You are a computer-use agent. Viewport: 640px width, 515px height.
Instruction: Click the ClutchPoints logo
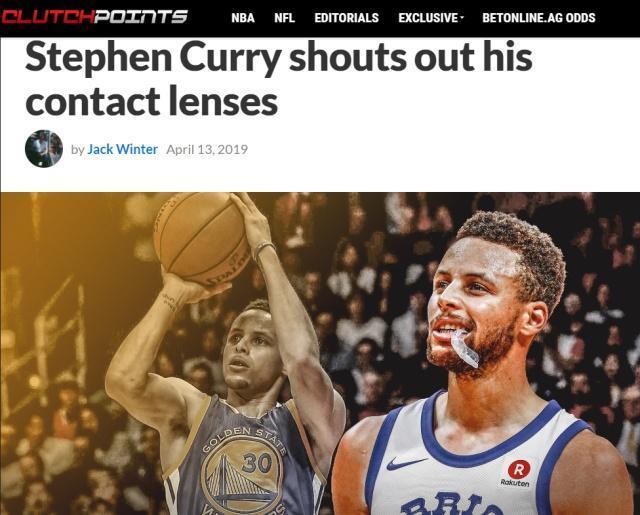click(94, 17)
